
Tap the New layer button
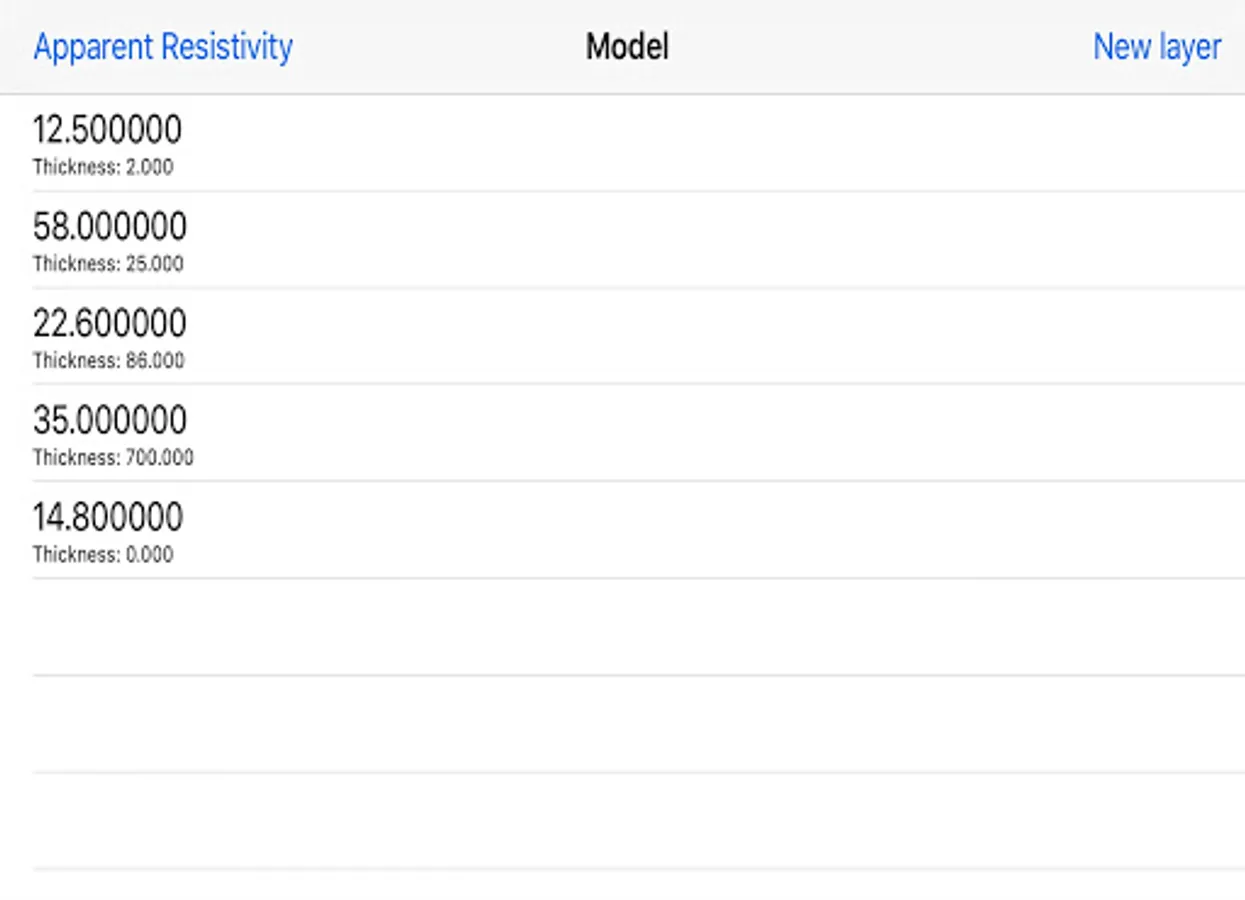(x=1156, y=47)
